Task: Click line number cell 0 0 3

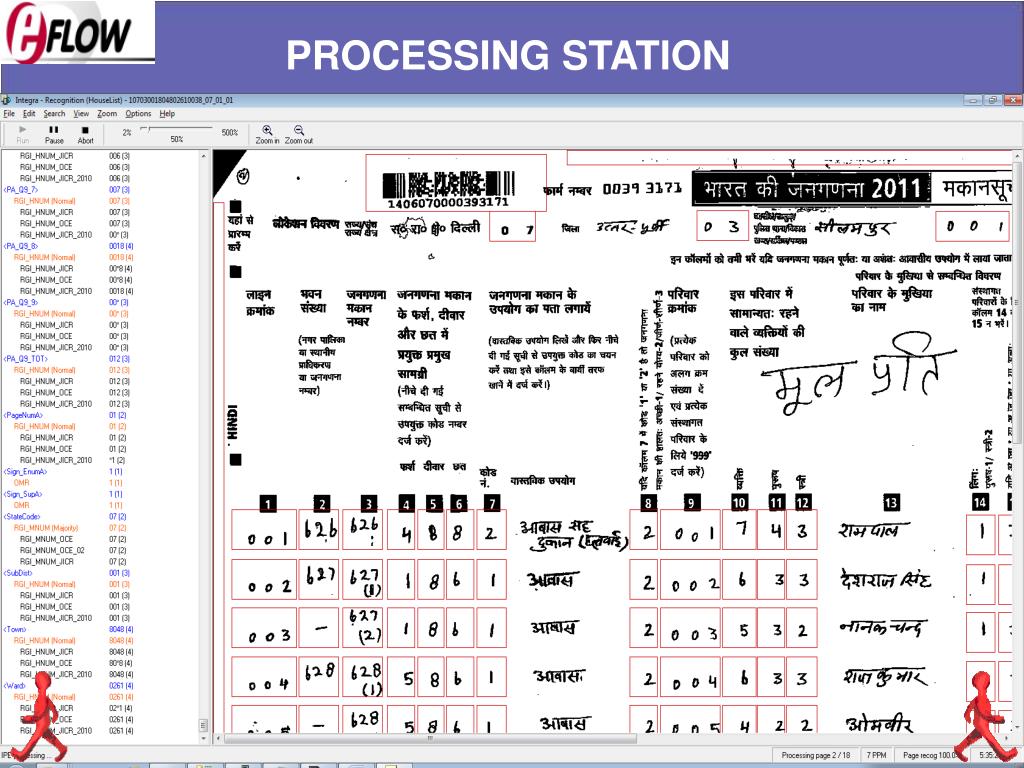Action: [x=264, y=628]
